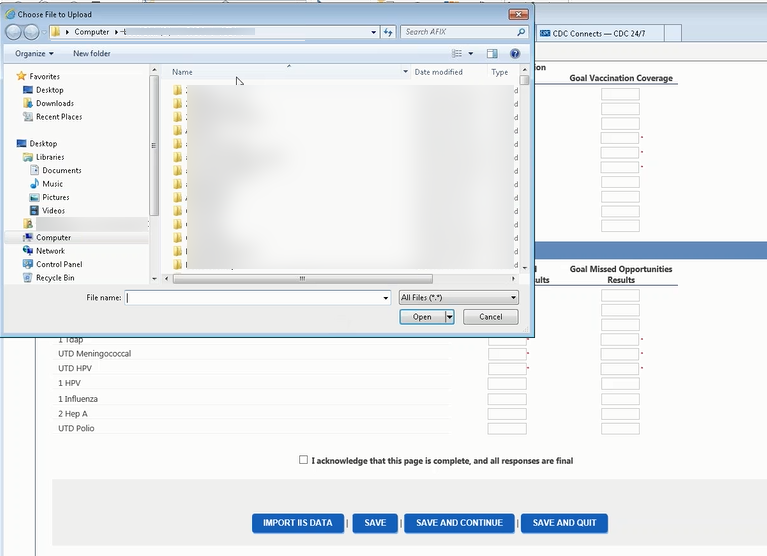Click SAVE AND QUIT button
This screenshot has height=556, width=767.
coord(564,523)
